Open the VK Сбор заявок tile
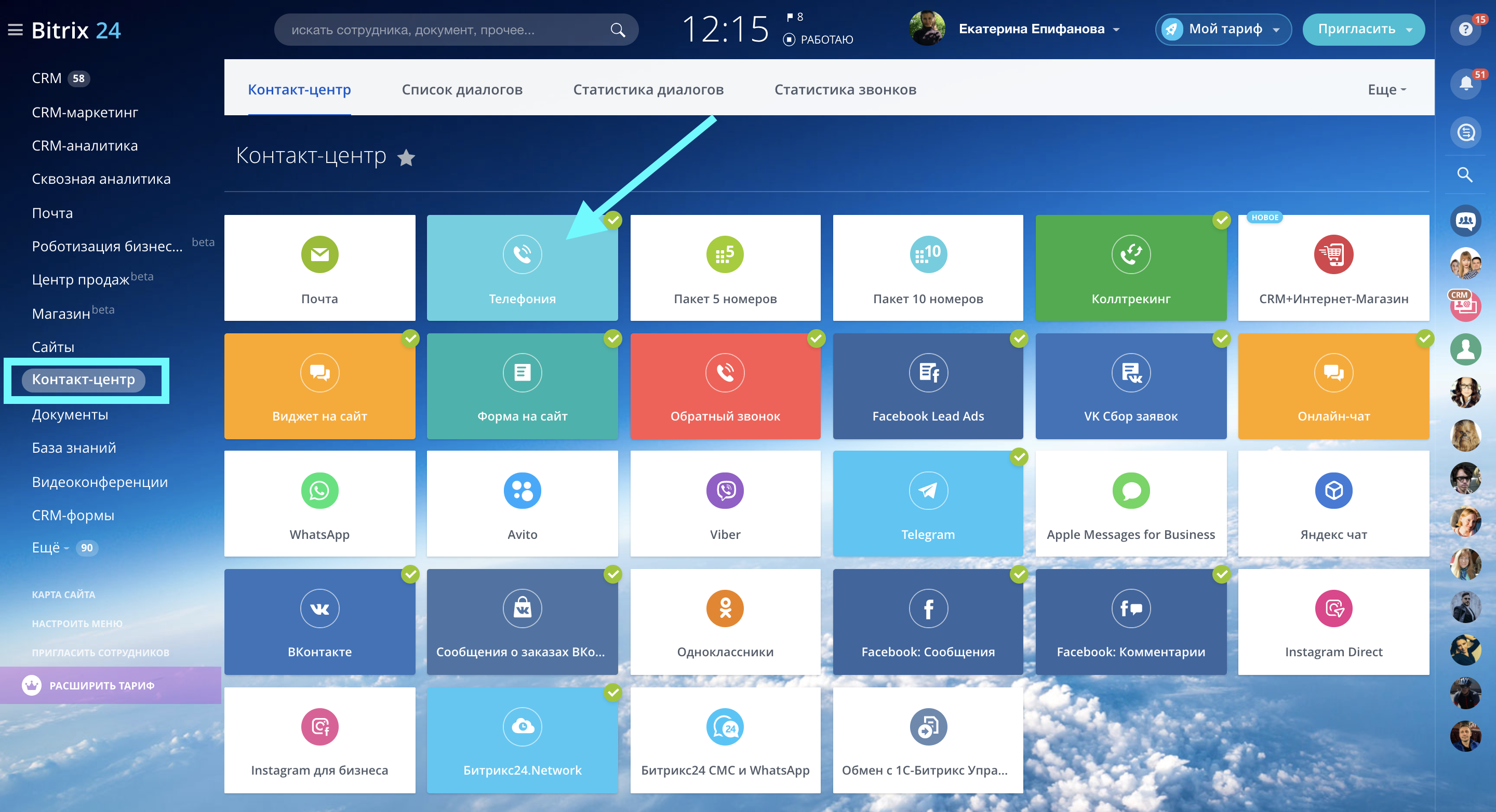1496x812 pixels. pos(1131,386)
